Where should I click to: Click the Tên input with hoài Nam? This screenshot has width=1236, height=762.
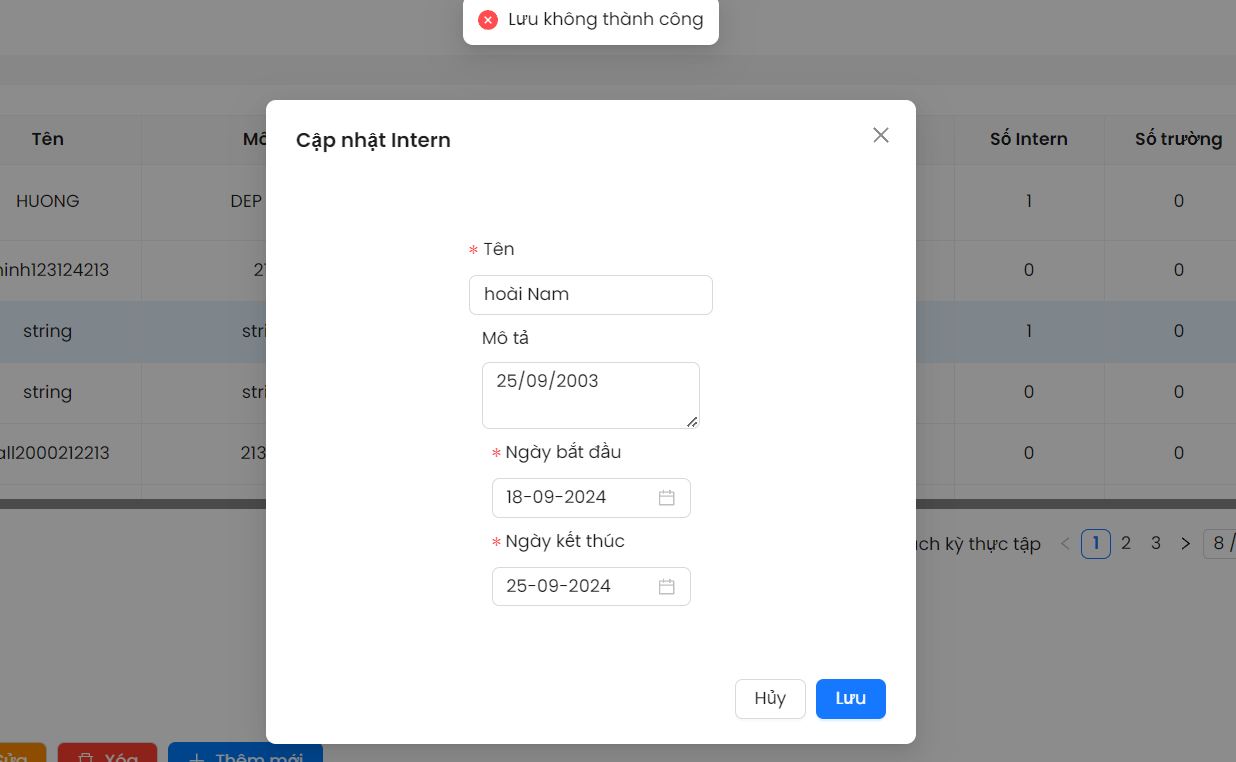pyautogui.click(x=590, y=295)
